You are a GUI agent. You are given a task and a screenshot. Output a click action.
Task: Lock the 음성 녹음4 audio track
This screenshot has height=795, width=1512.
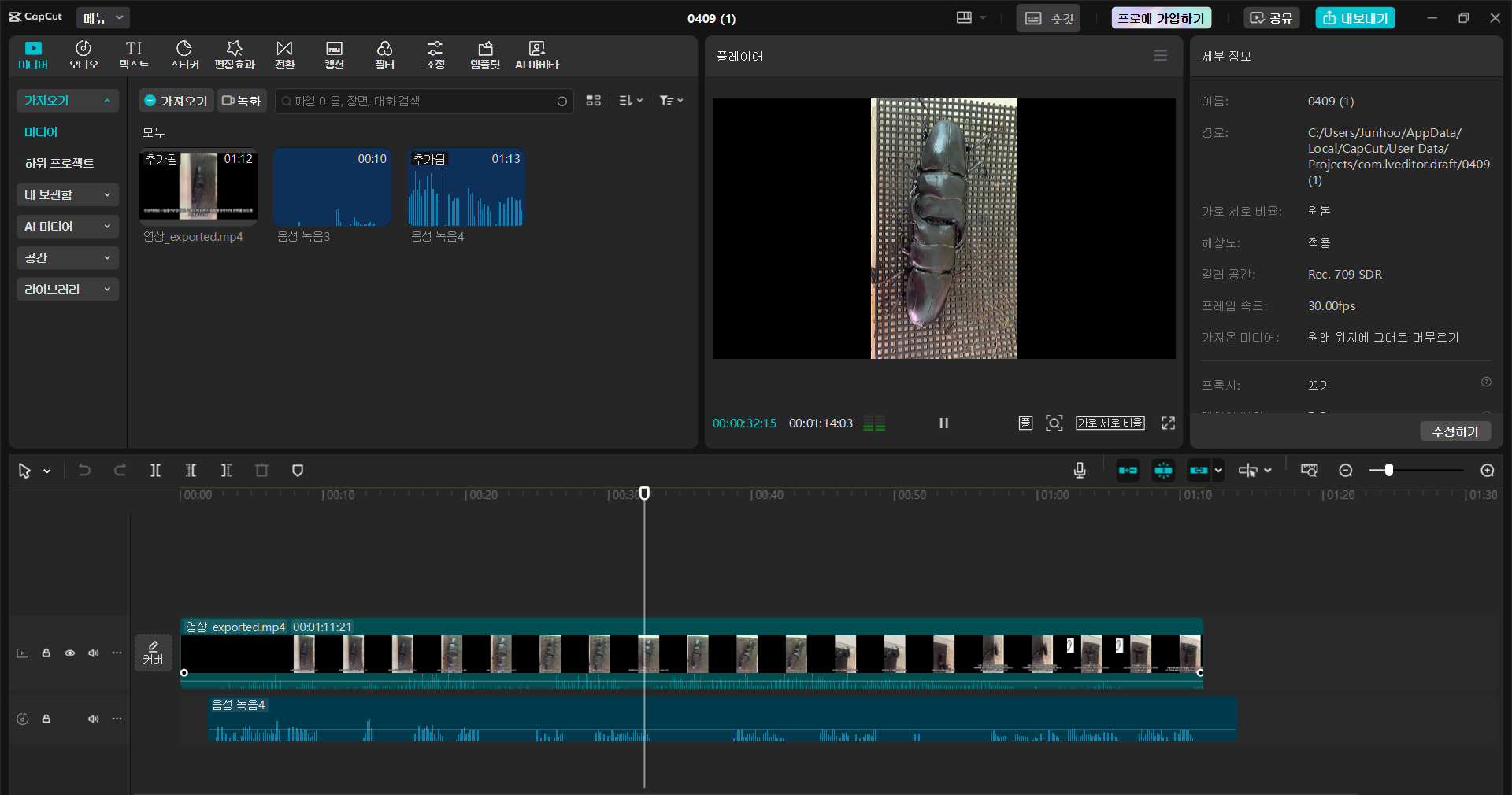tap(46, 719)
